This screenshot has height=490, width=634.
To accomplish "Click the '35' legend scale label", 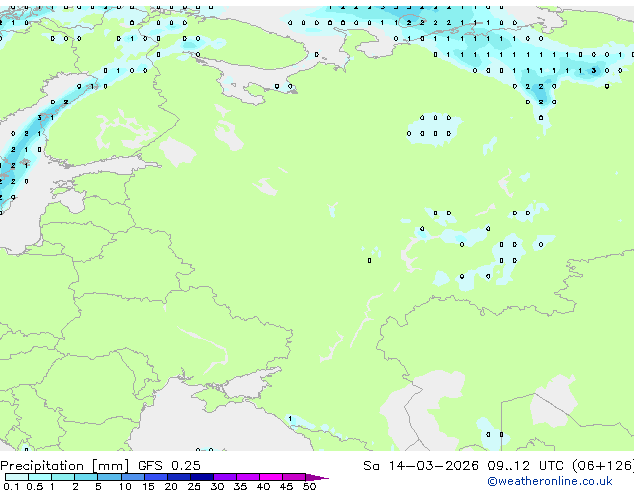I will pyautogui.click(x=240, y=486).
